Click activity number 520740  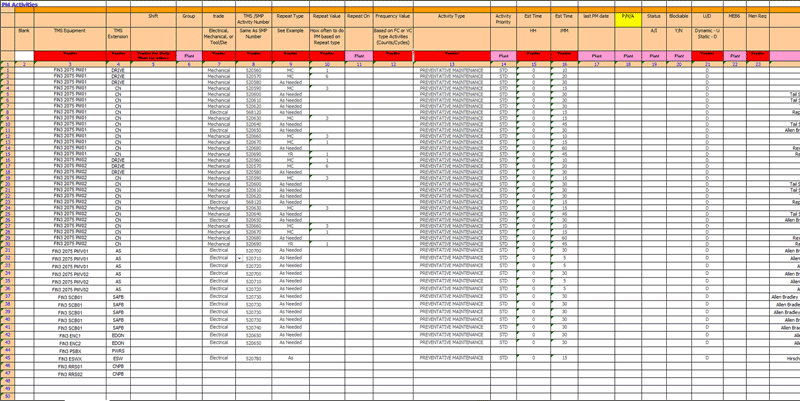[253, 328]
